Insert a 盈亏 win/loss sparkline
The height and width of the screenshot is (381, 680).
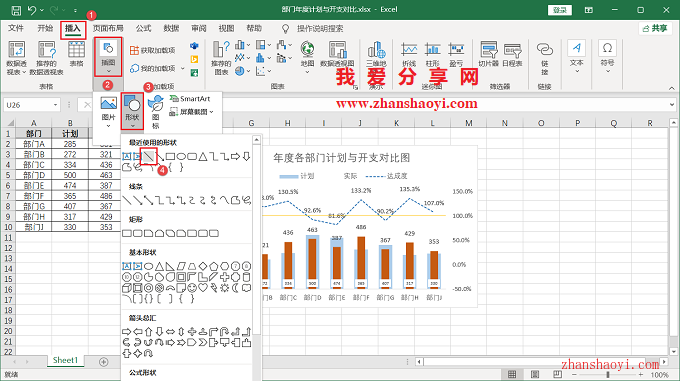(x=456, y=54)
